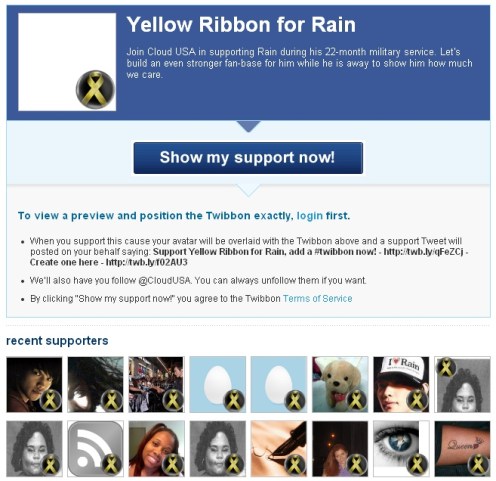Screen dimensions: 496x481
Task: Click the Show my support now! button
Action: (248, 158)
